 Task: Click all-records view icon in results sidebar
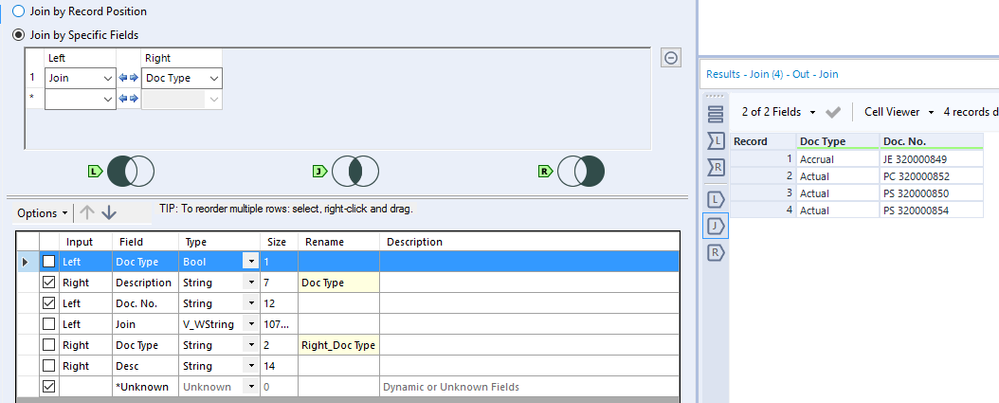pos(716,114)
